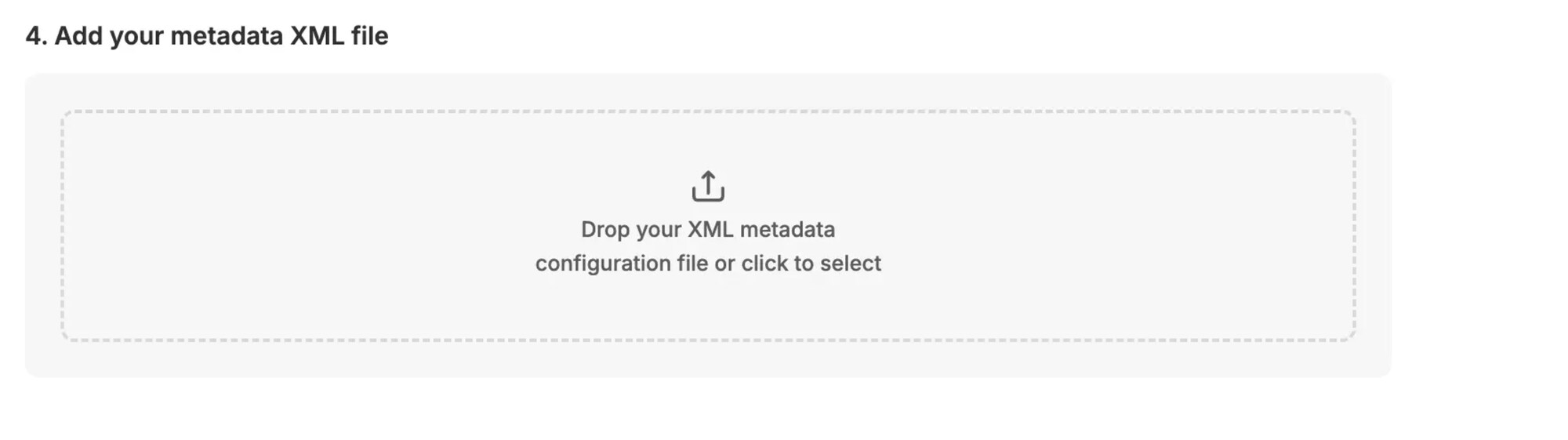Click the "Drop your XML metadata" text
The height and width of the screenshot is (440, 1568).
(x=707, y=230)
